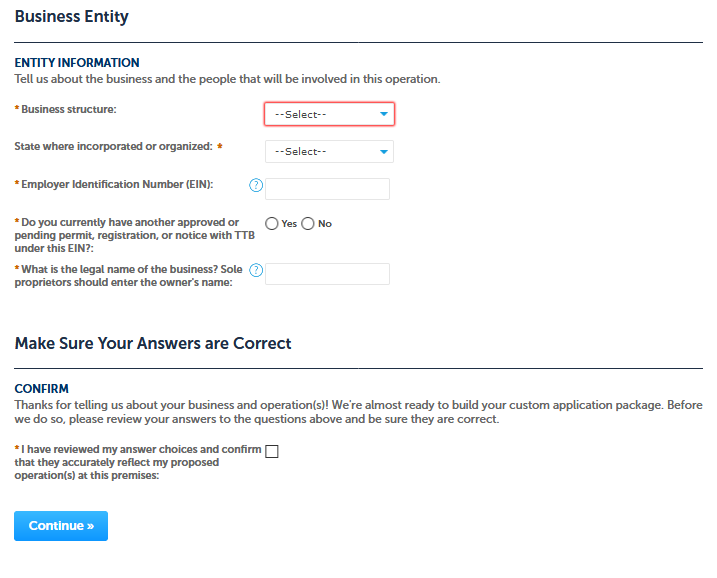Click the "State where incorporated or organized" label
717x578 pixels.
click(113, 146)
